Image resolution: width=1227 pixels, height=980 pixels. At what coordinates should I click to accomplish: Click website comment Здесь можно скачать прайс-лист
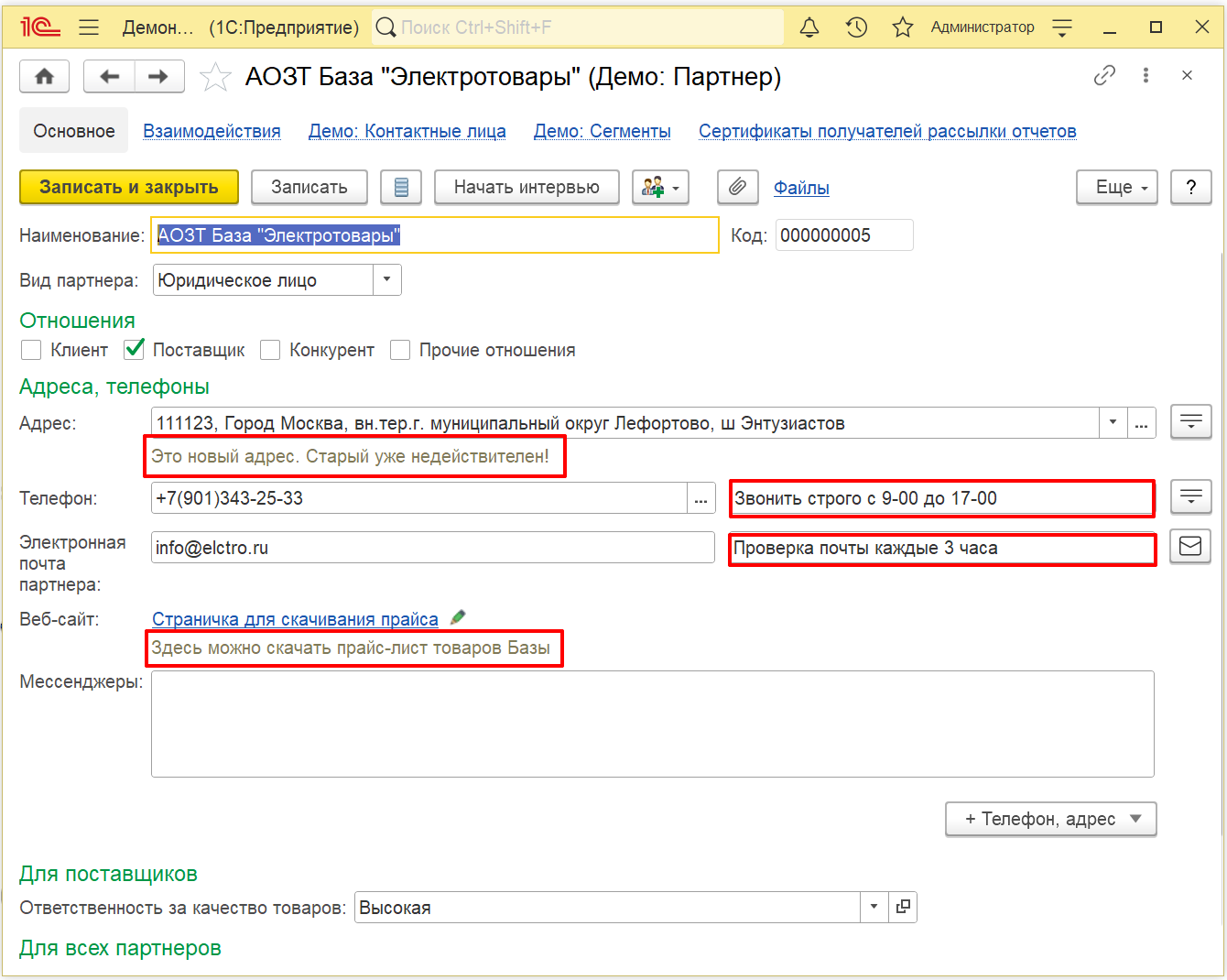click(351, 648)
